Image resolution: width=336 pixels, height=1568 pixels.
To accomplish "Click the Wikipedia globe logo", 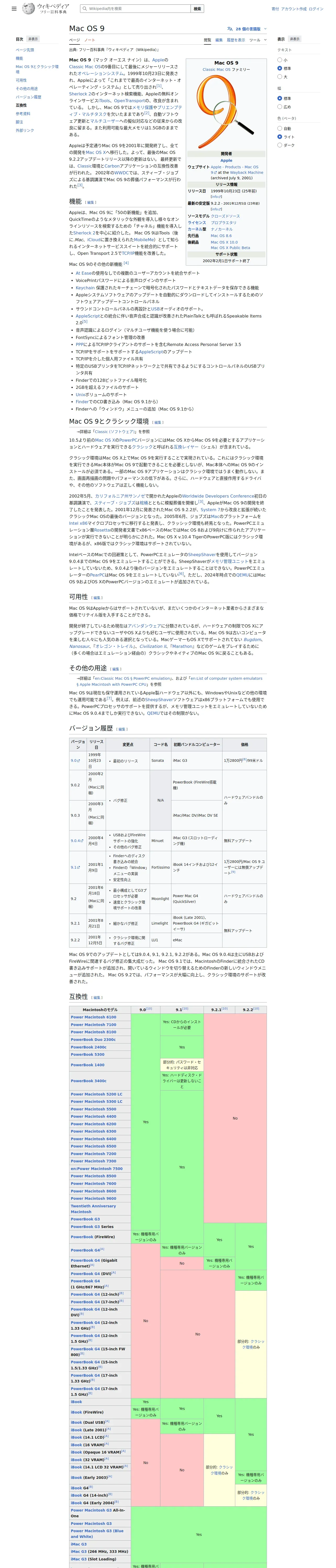I will point(28,9).
